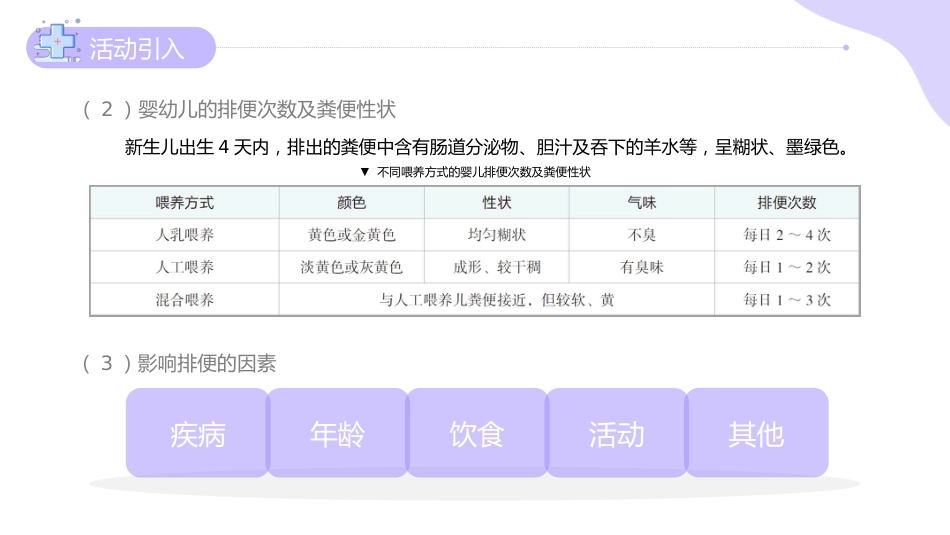Click table caption 不同喂养方式的婴儿排便次数及粪便性状
Viewport: 950px width, 535px height.
(483, 172)
